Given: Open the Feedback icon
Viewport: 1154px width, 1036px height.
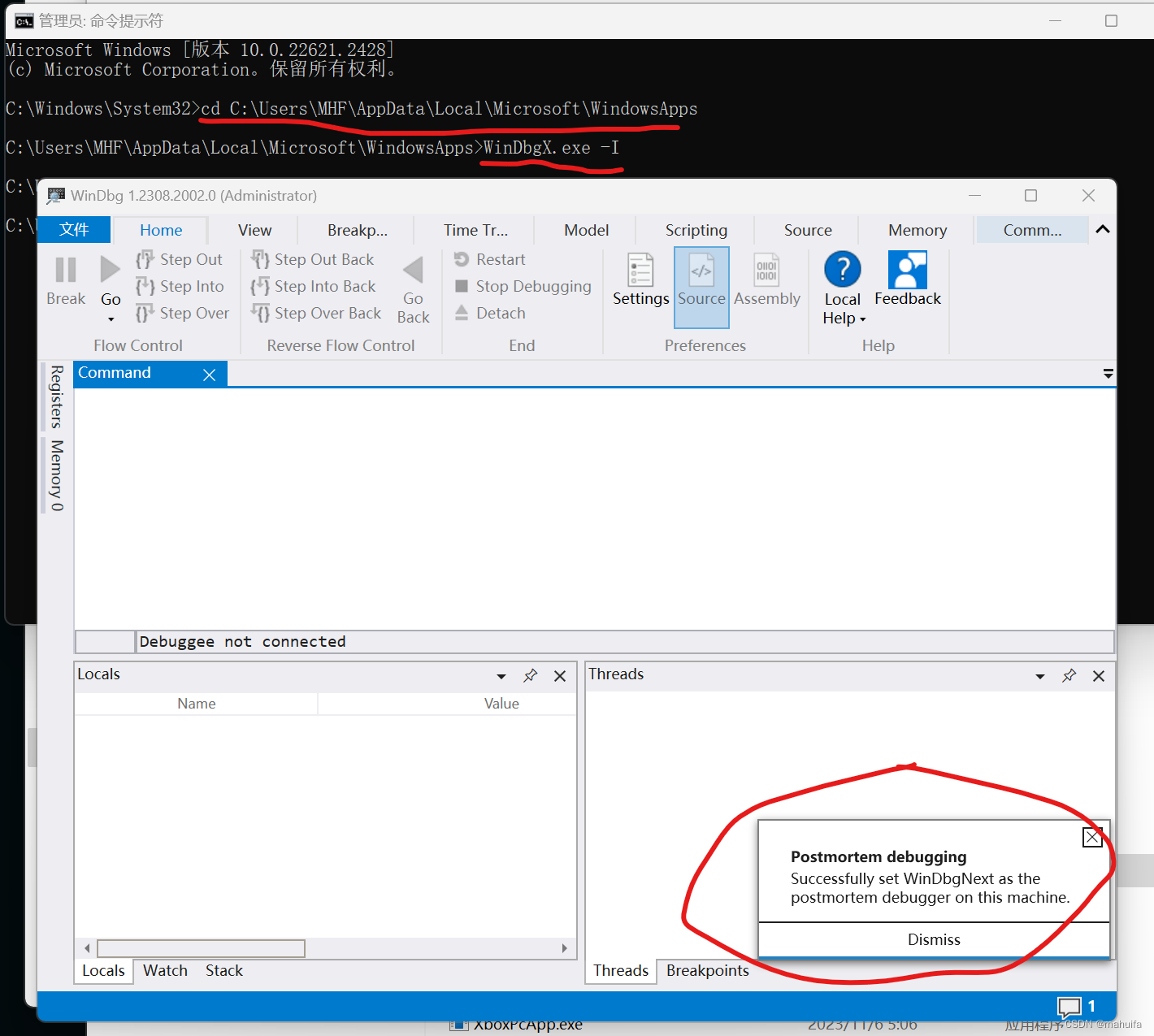Looking at the screenshot, I should coord(907,270).
